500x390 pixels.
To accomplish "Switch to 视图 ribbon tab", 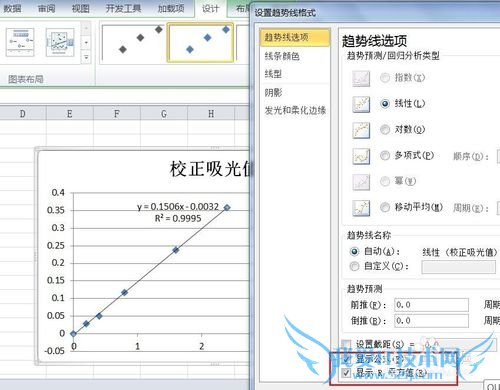I will pyautogui.click(x=80, y=8).
